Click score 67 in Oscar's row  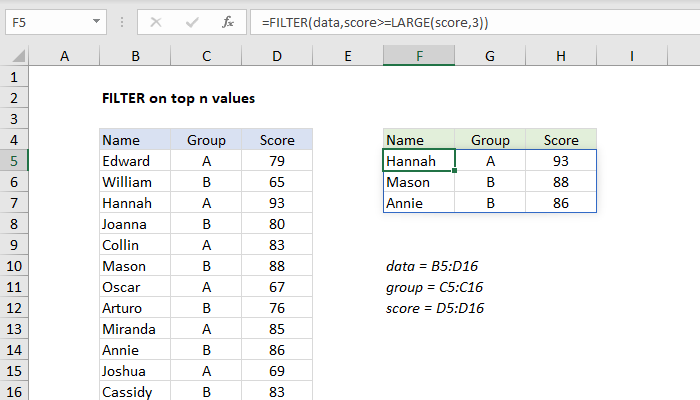[x=277, y=287]
